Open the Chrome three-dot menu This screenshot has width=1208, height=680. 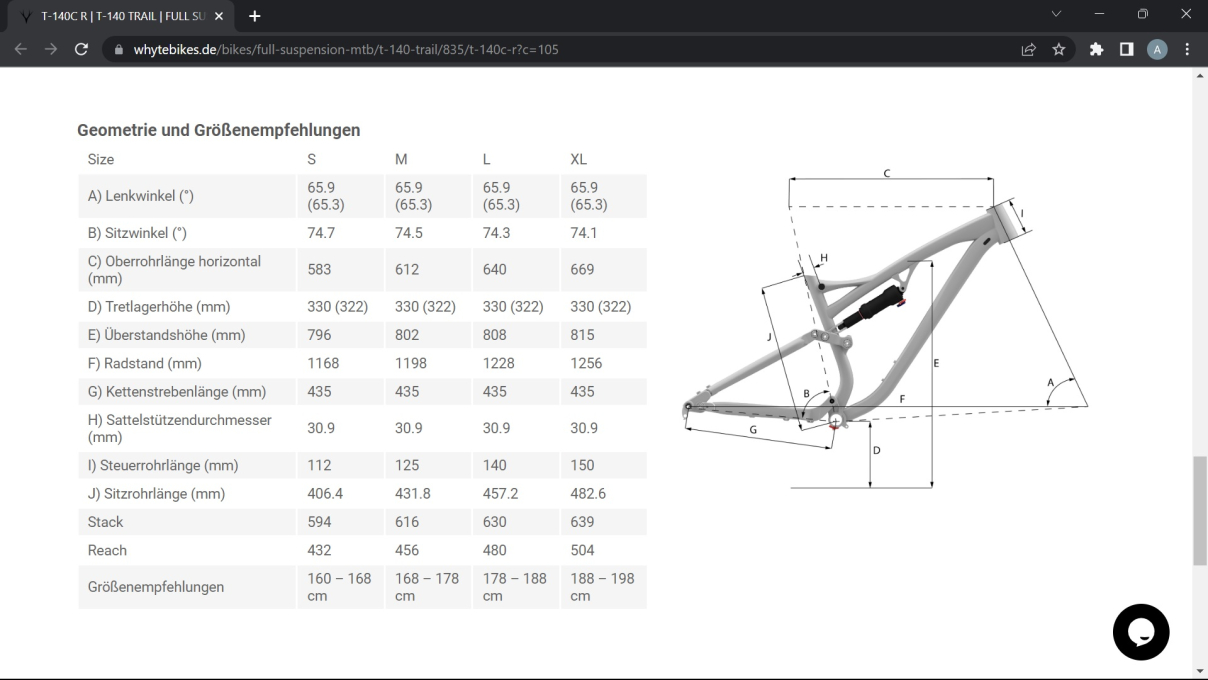[x=1187, y=49]
